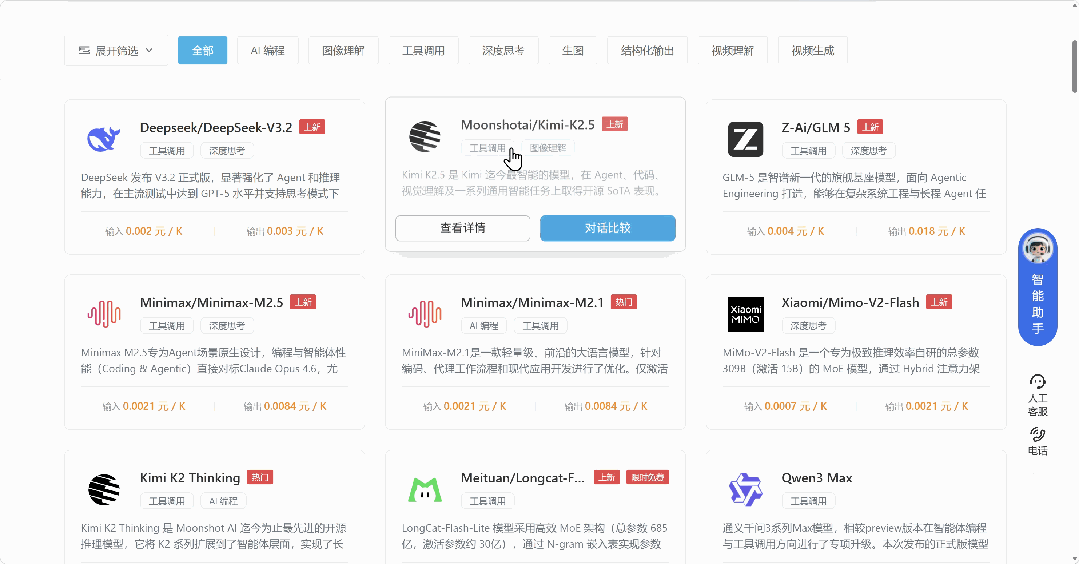1079x564 pixels.
Task: Click the 深度思考 tag on DeepSeek-V3.2 card
Action: 227,151
